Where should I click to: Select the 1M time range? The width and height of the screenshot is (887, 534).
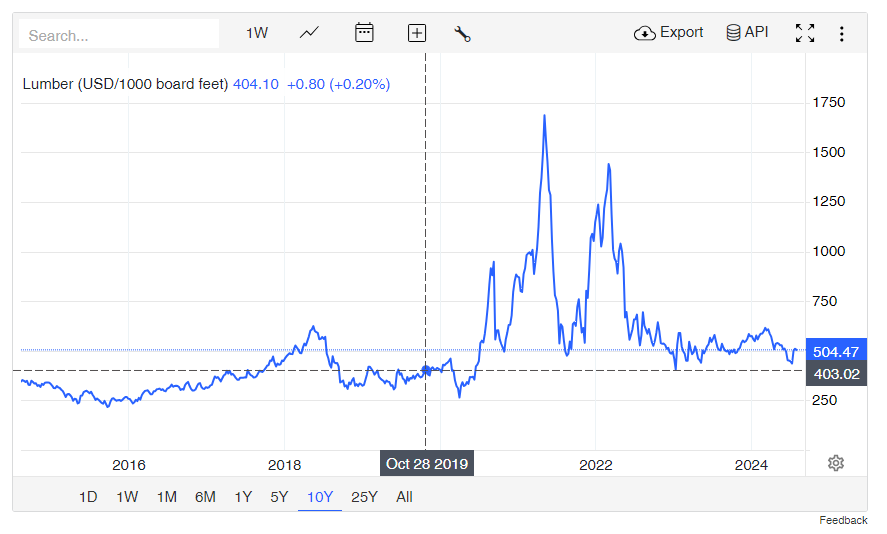click(166, 497)
